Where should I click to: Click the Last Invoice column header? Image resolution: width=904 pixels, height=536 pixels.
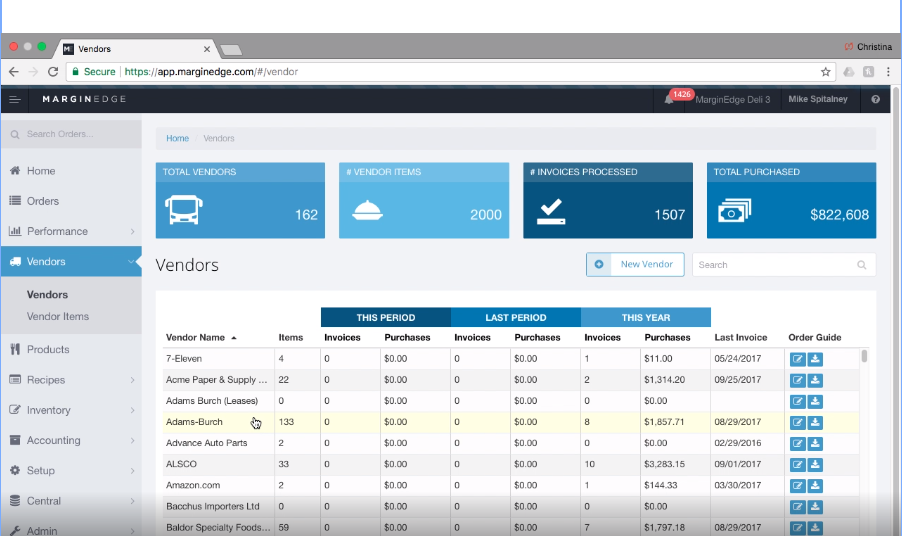coord(740,338)
